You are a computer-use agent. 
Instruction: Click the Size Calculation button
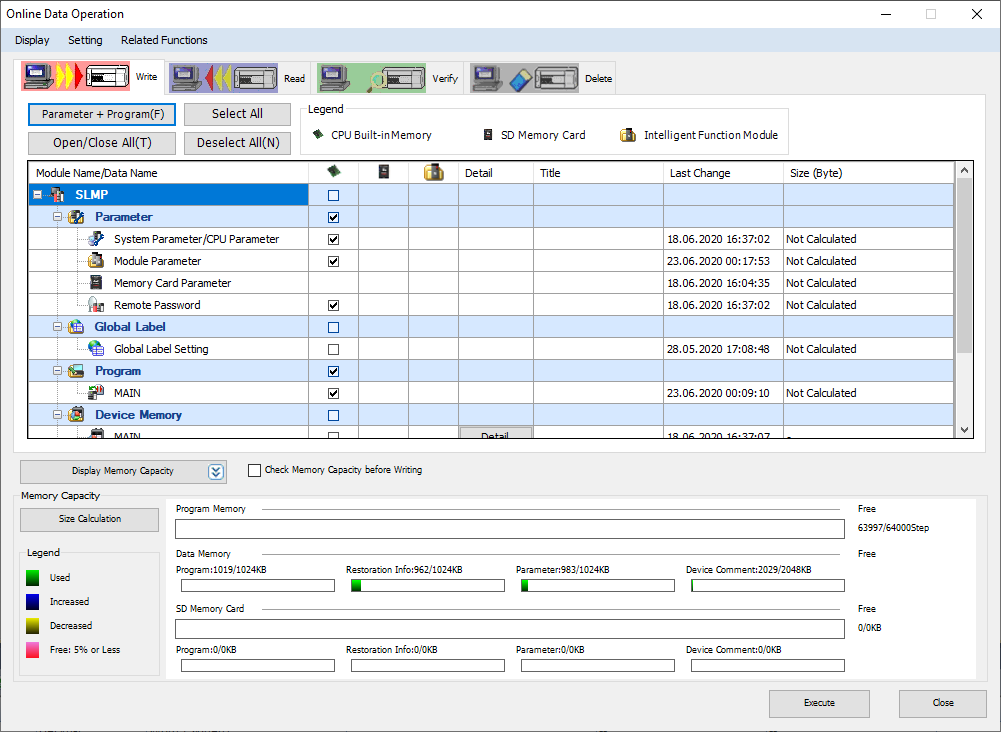click(x=89, y=519)
